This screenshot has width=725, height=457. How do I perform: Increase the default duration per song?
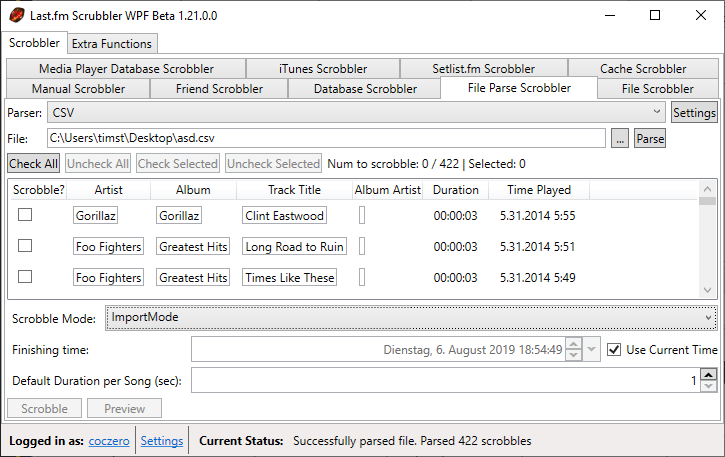(x=708, y=375)
